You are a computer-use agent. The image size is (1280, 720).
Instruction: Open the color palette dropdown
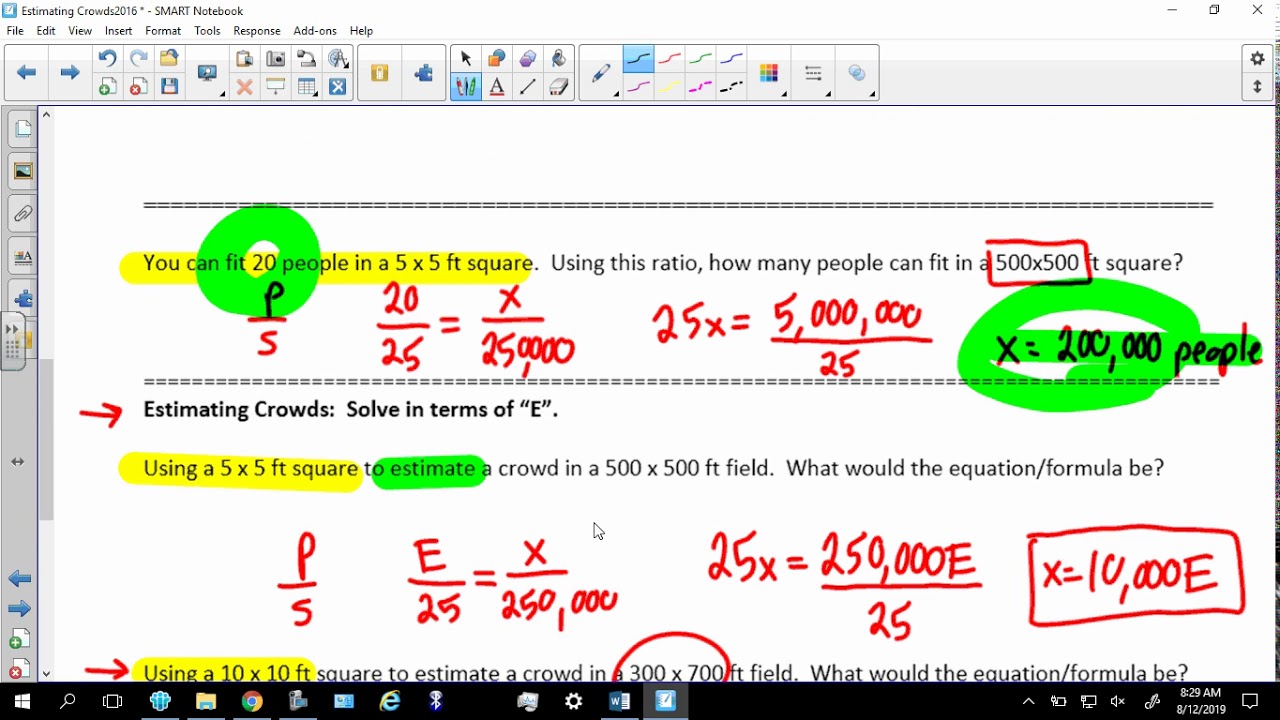click(x=769, y=73)
